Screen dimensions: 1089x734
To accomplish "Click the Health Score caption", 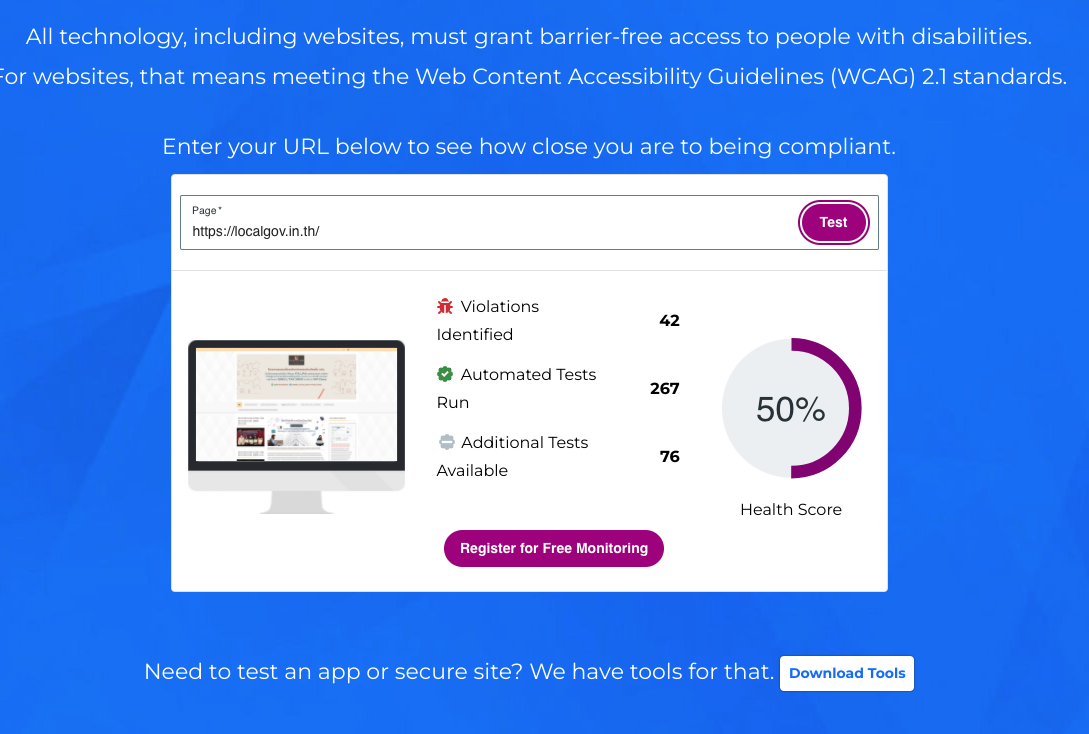I will (x=791, y=510).
